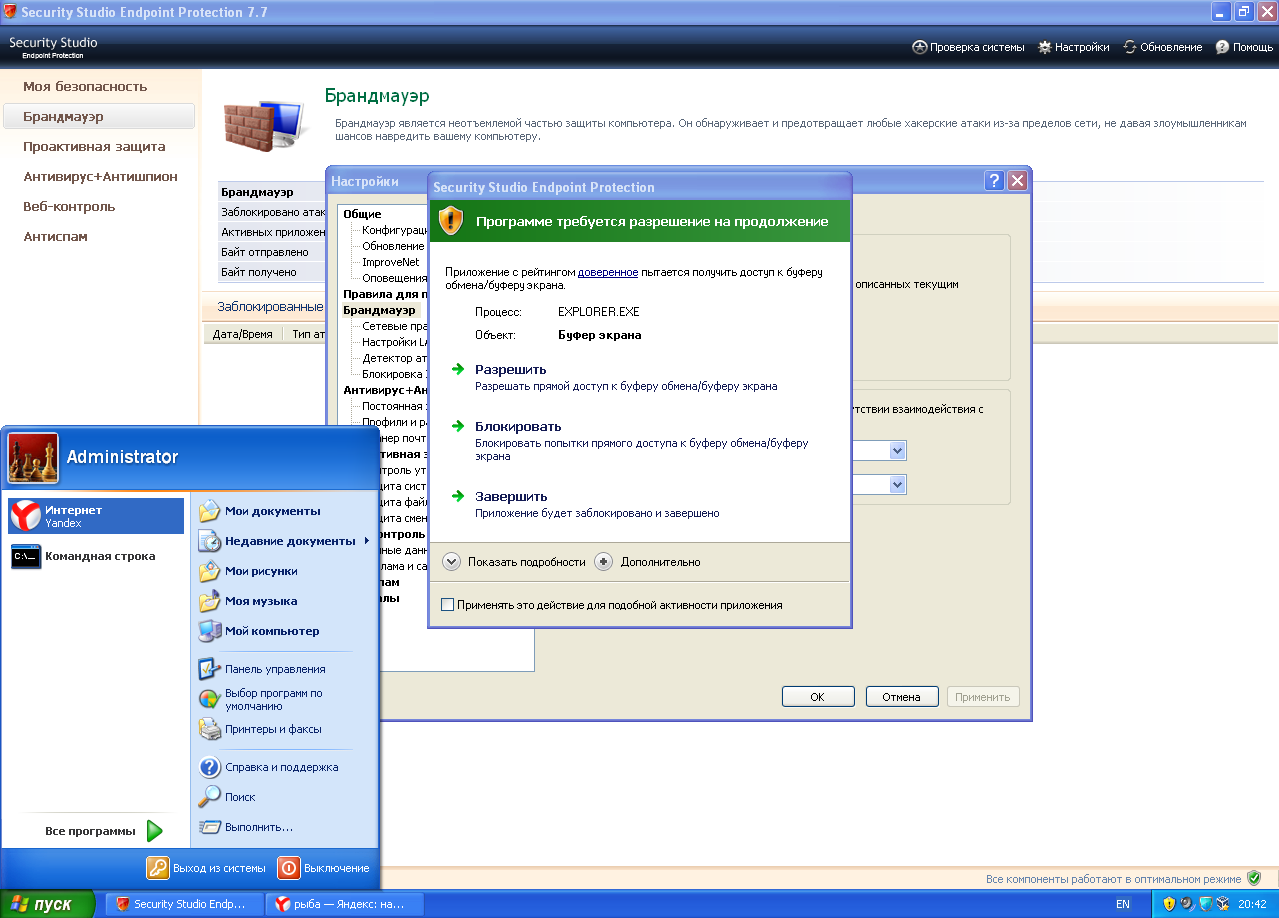
Task: Select Общие in settings tree
Action: click(362, 214)
